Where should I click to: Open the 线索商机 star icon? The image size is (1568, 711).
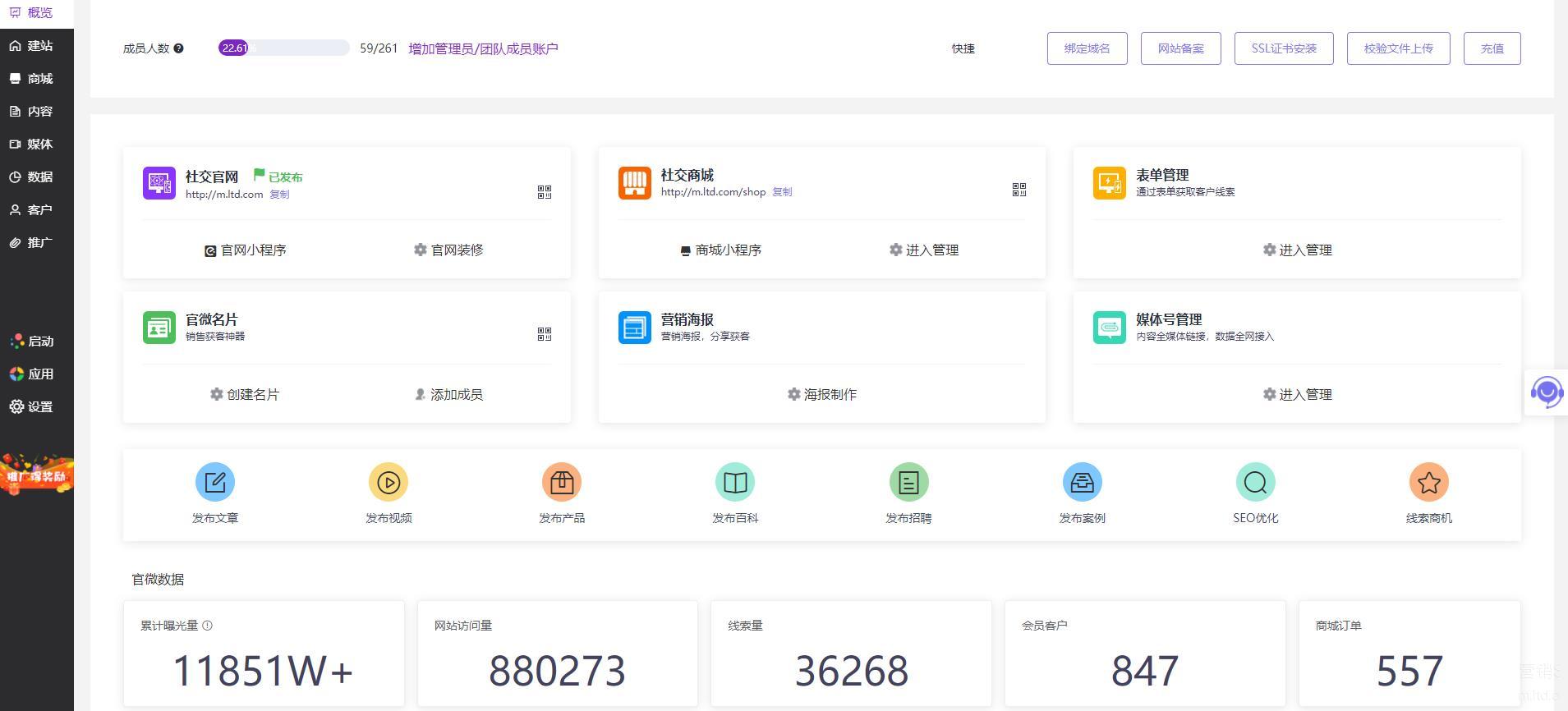click(1428, 482)
